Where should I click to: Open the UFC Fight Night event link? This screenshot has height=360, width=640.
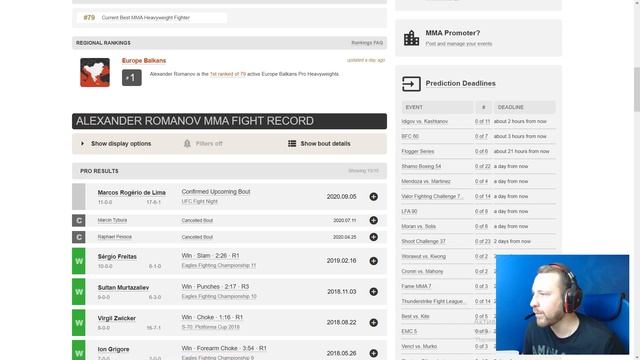click(x=200, y=202)
